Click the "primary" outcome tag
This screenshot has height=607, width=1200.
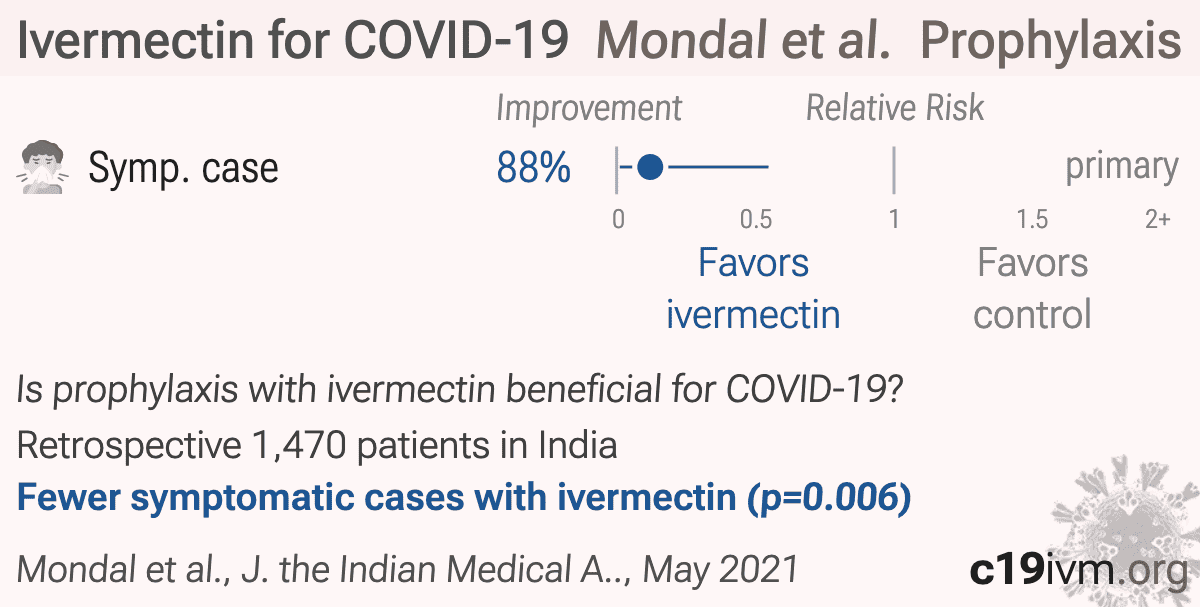(1122, 167)
